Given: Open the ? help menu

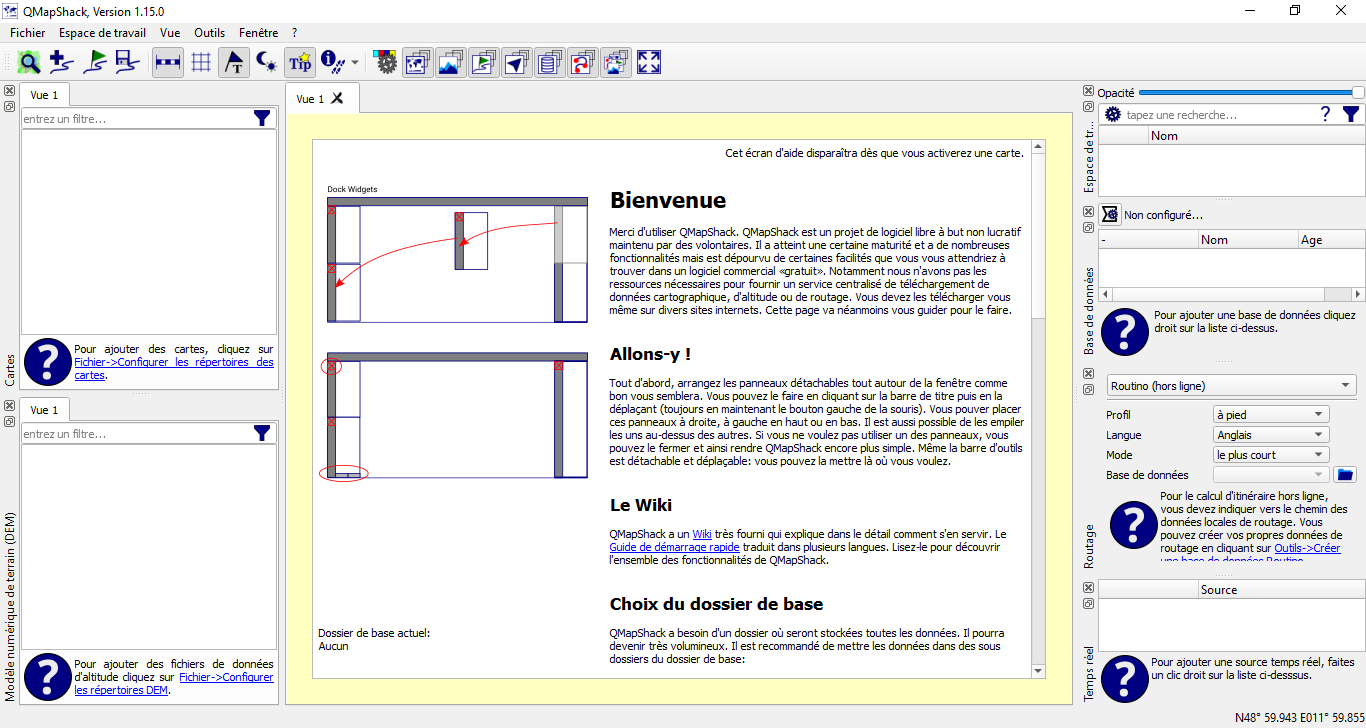Looking at the screenshot, I should coord(295,33).
